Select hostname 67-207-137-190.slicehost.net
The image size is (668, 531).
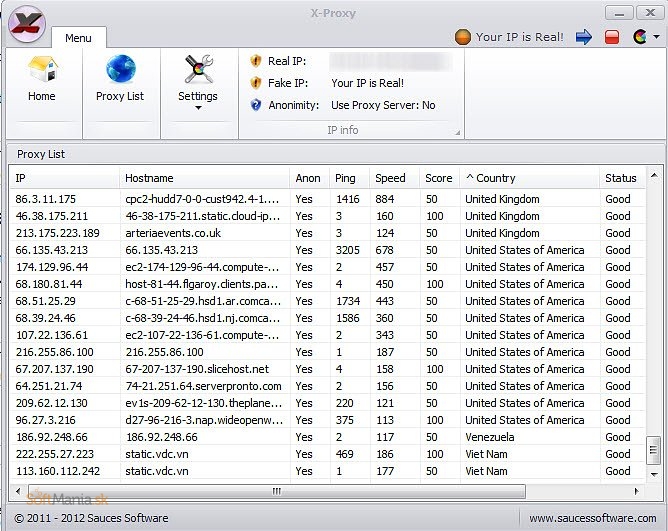(x=197, y=369)
